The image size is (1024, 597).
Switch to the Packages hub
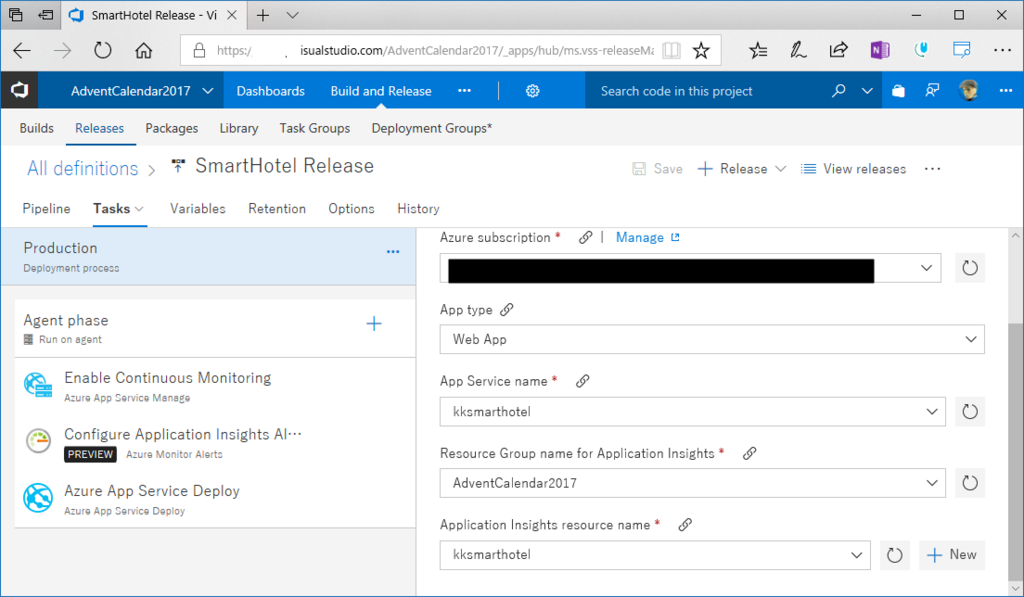click(x=172, y=128)
